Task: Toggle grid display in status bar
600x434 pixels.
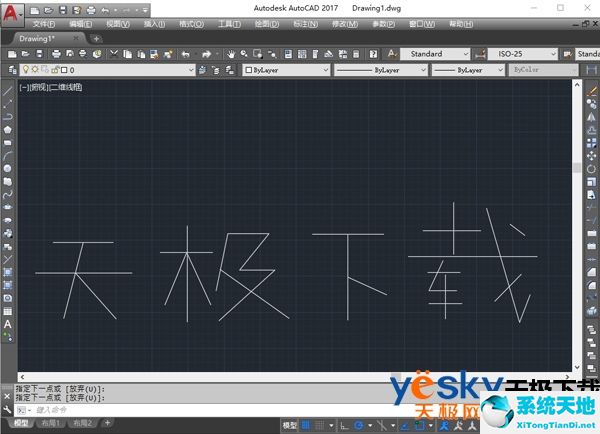Action: pos(306,425)
